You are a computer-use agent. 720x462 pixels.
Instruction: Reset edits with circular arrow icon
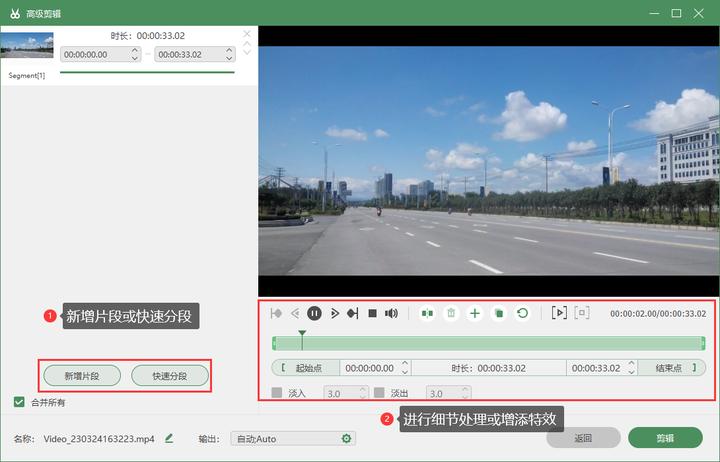pyautogui.click(x=523, y=314)
